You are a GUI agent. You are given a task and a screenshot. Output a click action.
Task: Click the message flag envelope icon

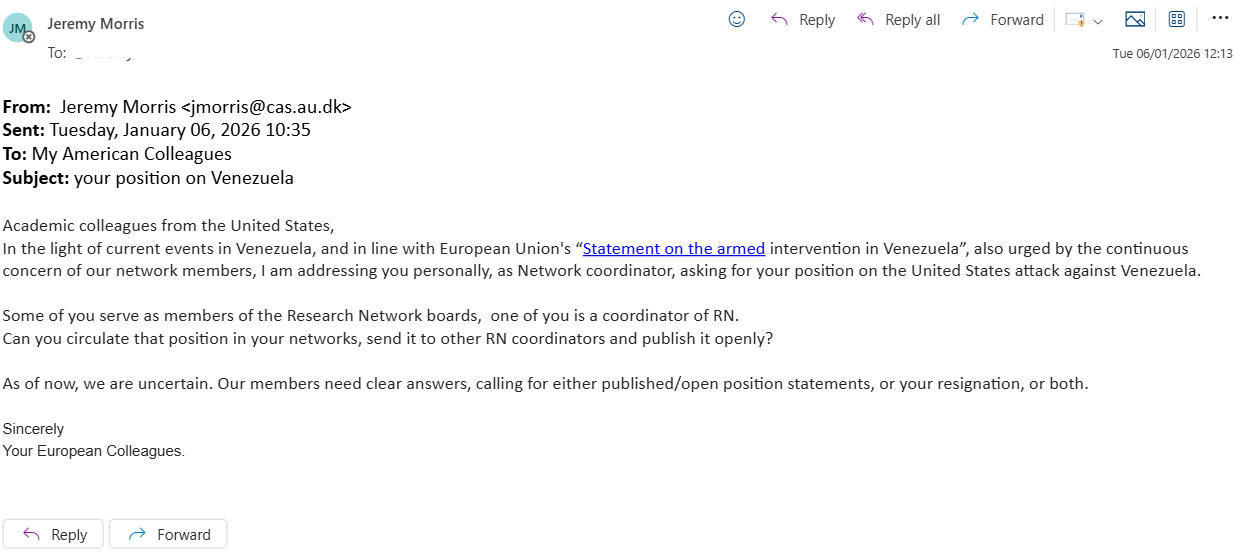tap(1075, 20)
